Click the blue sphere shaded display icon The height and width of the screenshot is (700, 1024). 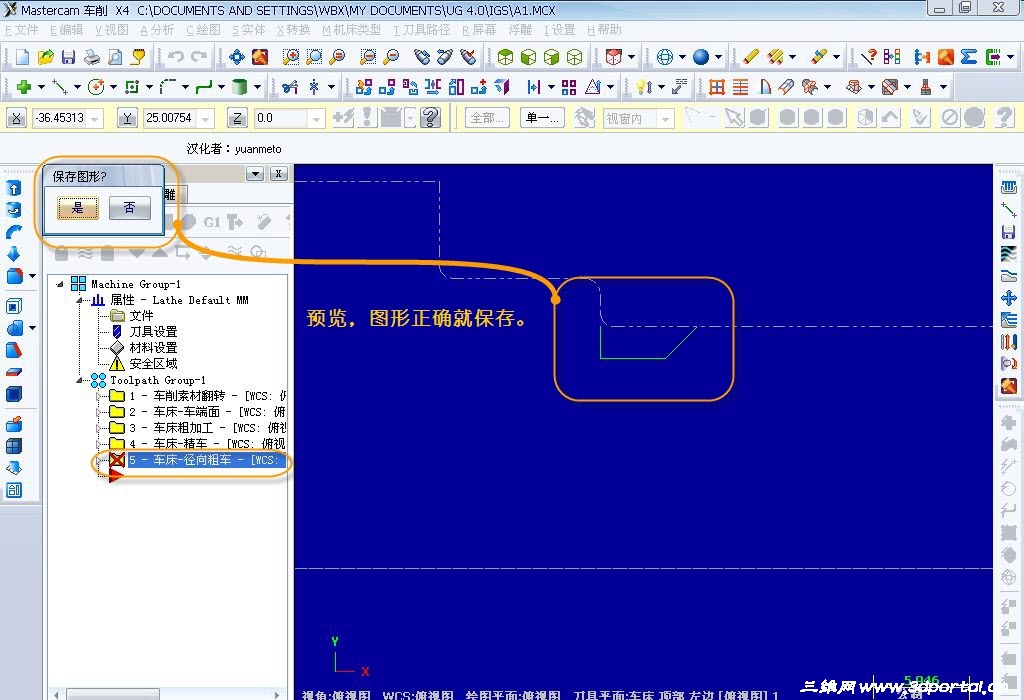point(701,57)
